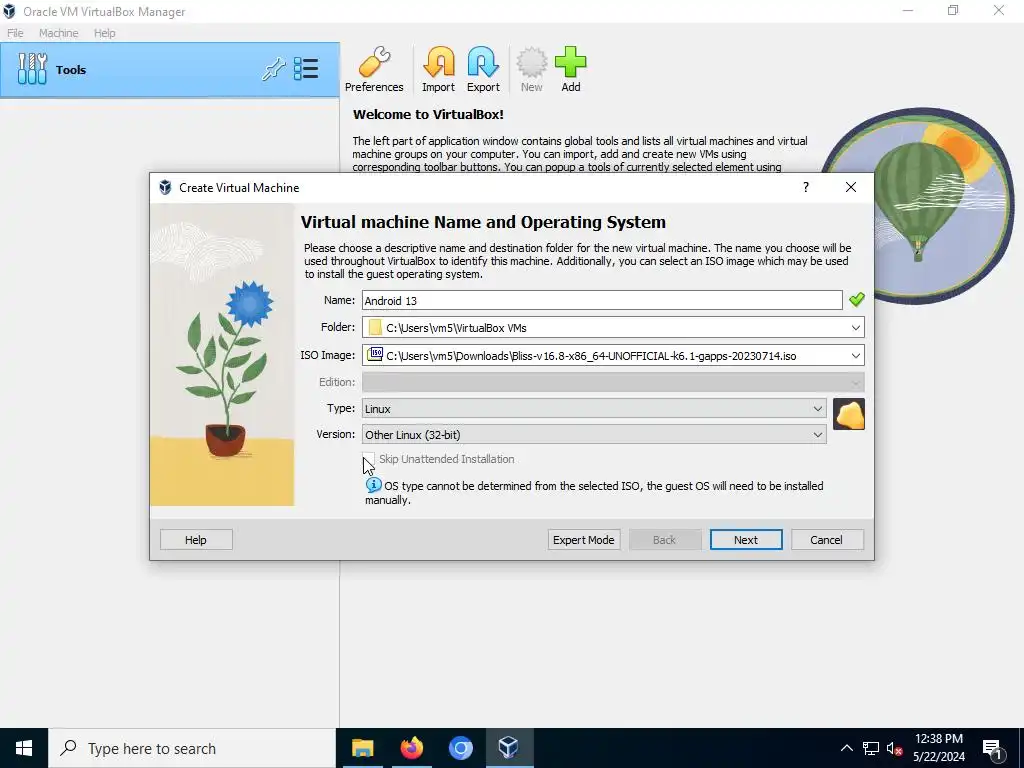Image resolution: width=1024 pixels, height=768 pixels.
Task: Click the VirtualBox taskbar icon
Action: pos(509,748)
